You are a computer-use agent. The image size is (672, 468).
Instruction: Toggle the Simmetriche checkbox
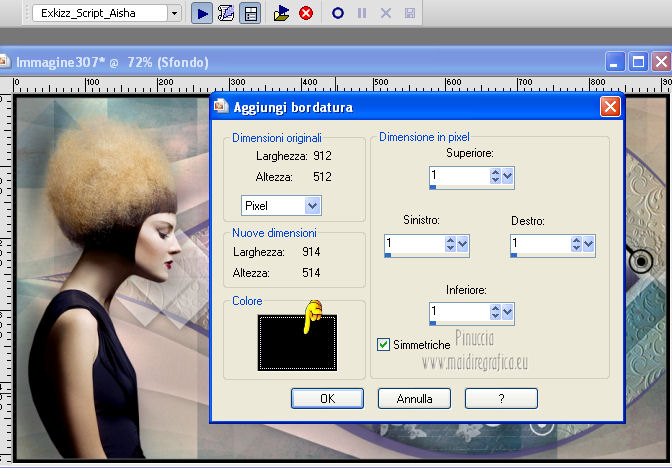[384, 344]
